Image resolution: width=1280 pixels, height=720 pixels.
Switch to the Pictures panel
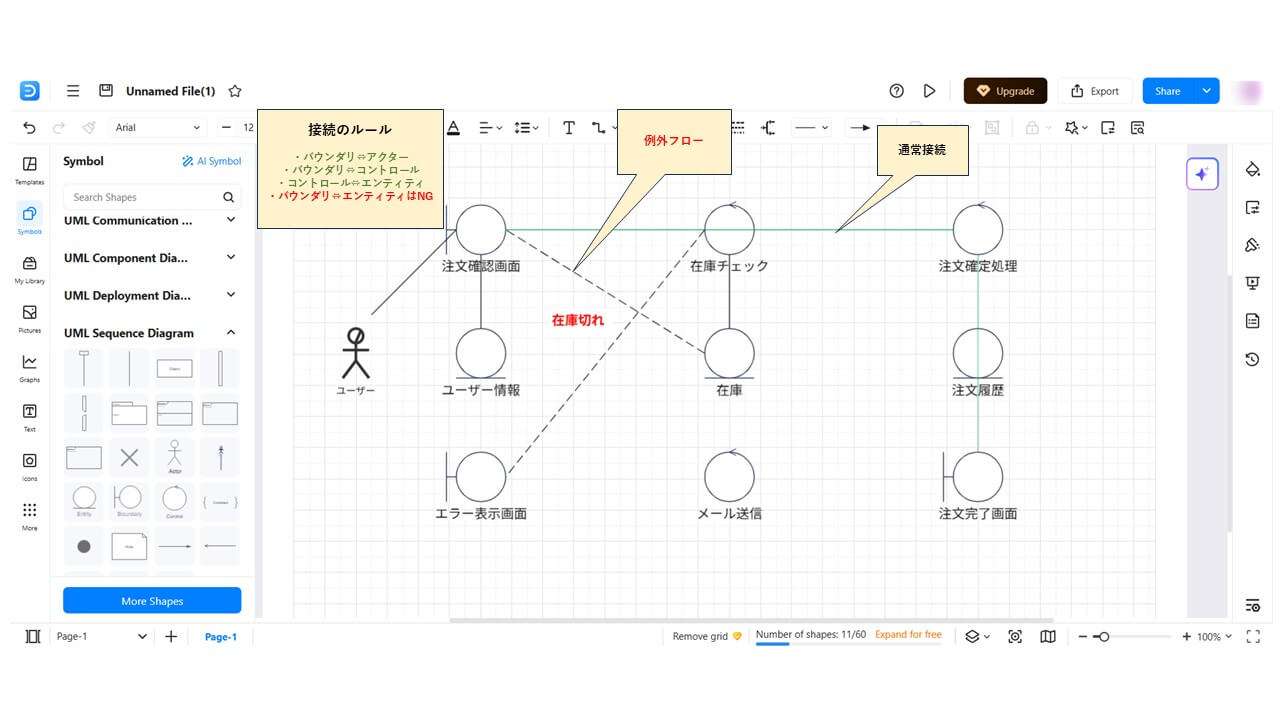(x=29, y=318)
